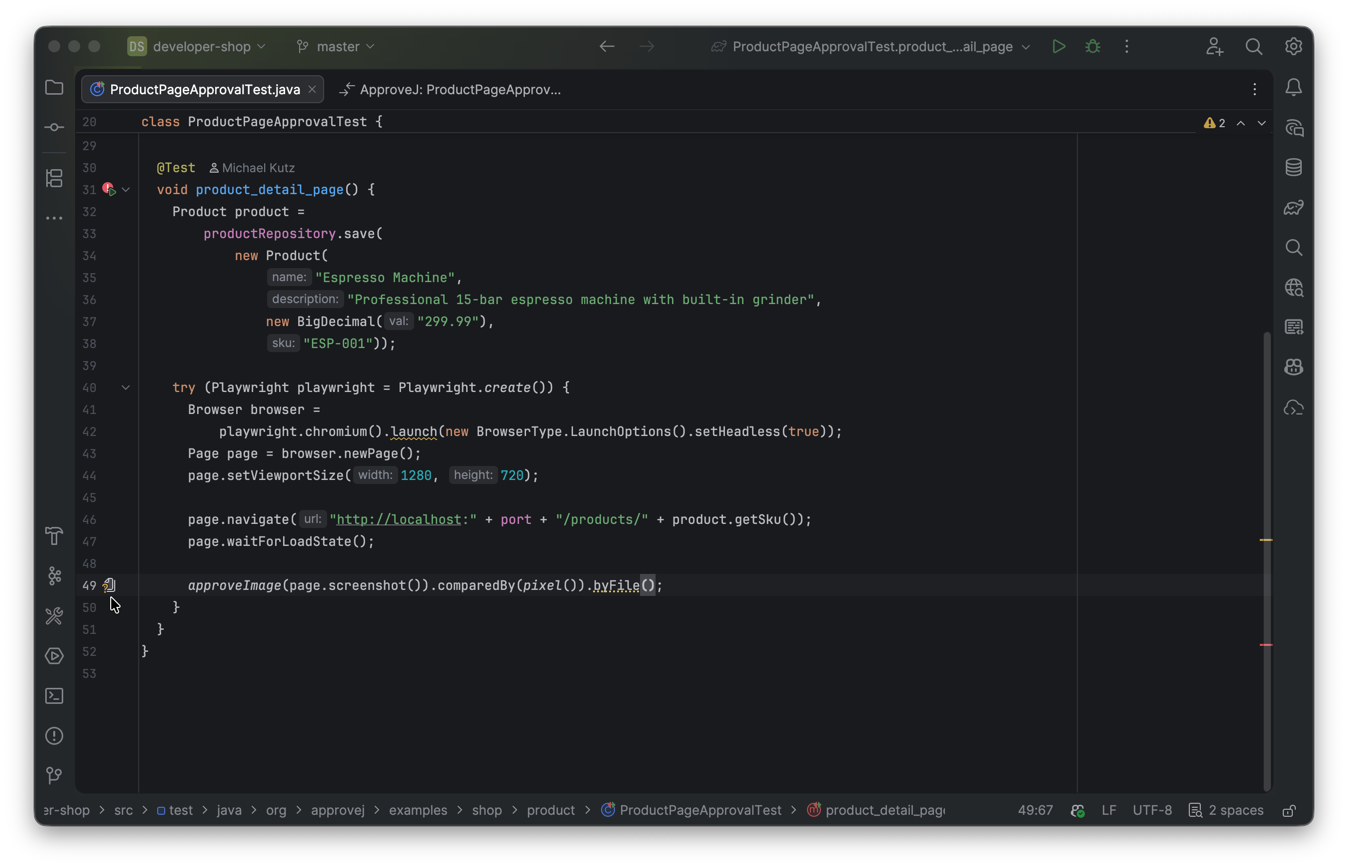Open the Notifications bell panel

(1293, 88)
